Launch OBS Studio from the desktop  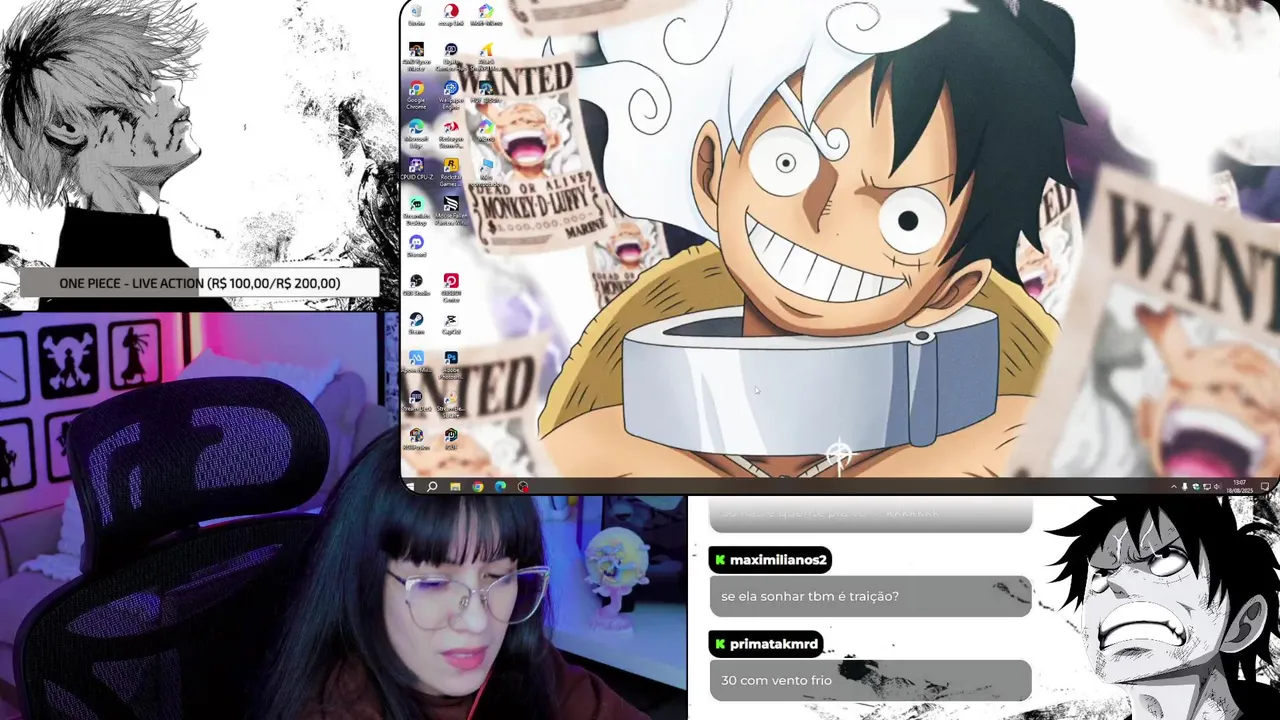point(416,284)
